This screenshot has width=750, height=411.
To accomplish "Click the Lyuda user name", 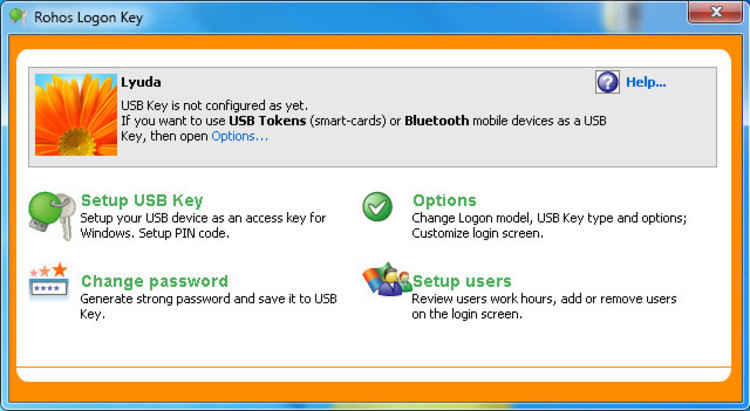I will tap(141, 82).
